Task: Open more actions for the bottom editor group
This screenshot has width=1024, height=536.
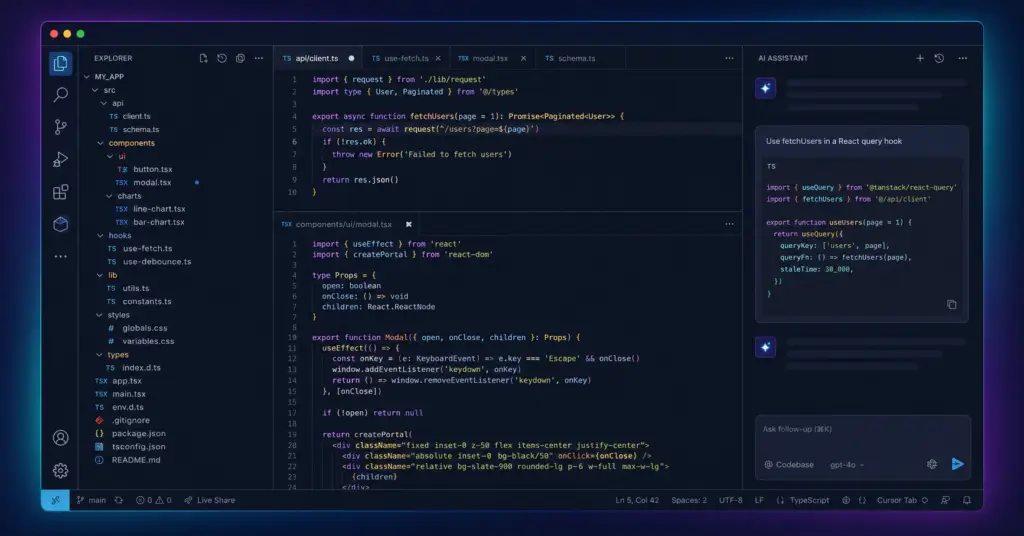Action: tap(729, 224)
